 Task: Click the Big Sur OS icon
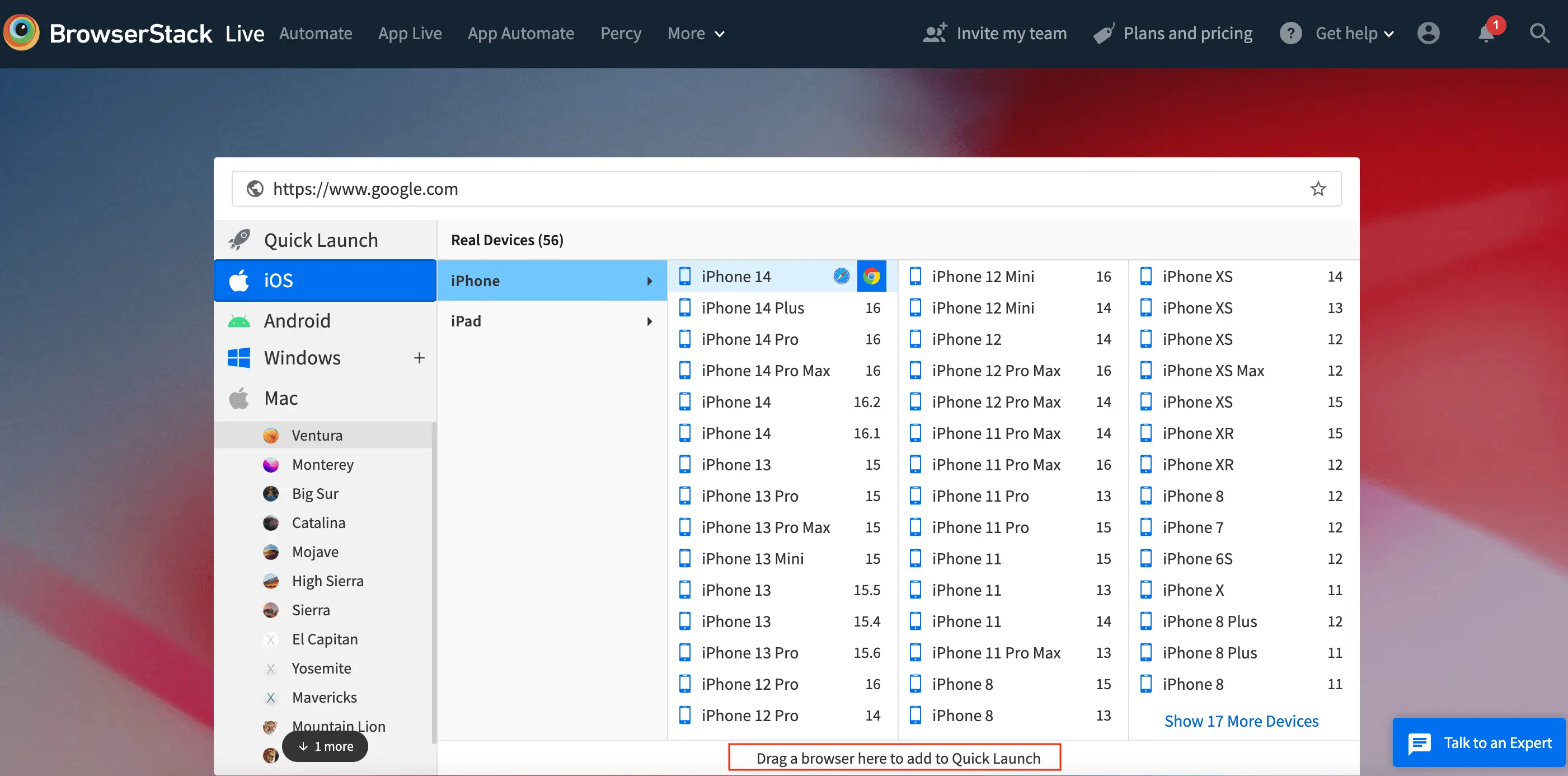271,494
